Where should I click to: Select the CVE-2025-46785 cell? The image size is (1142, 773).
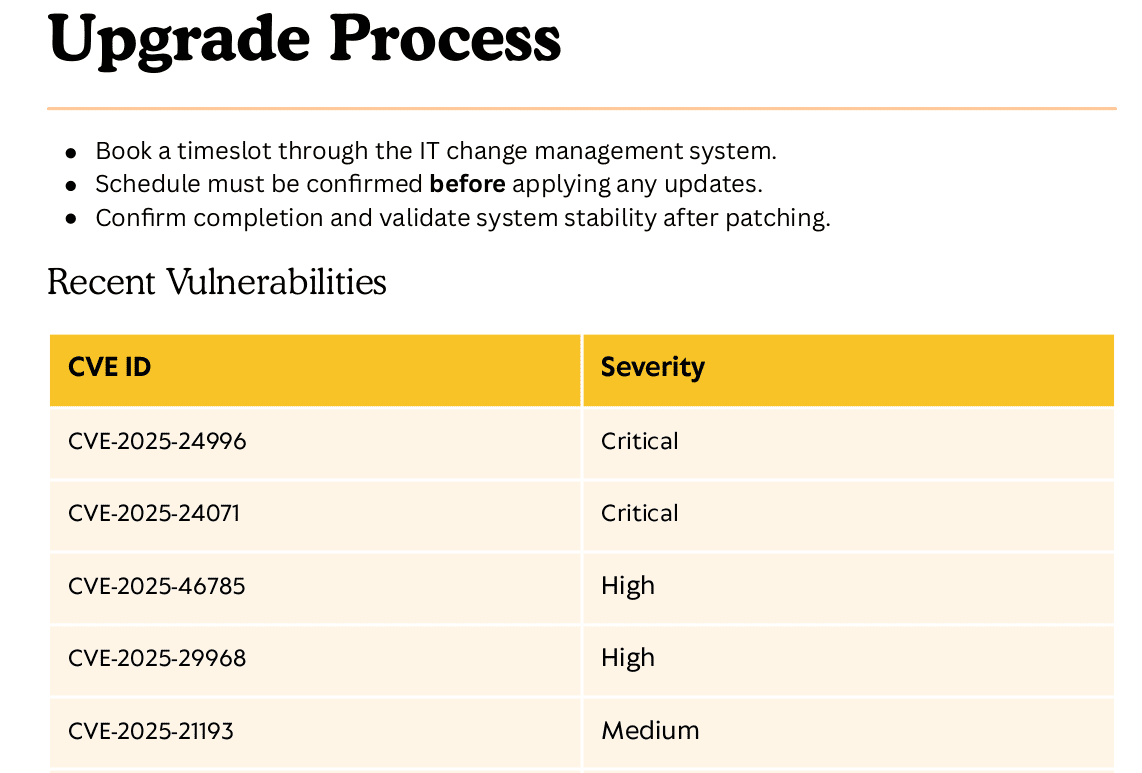157,586
